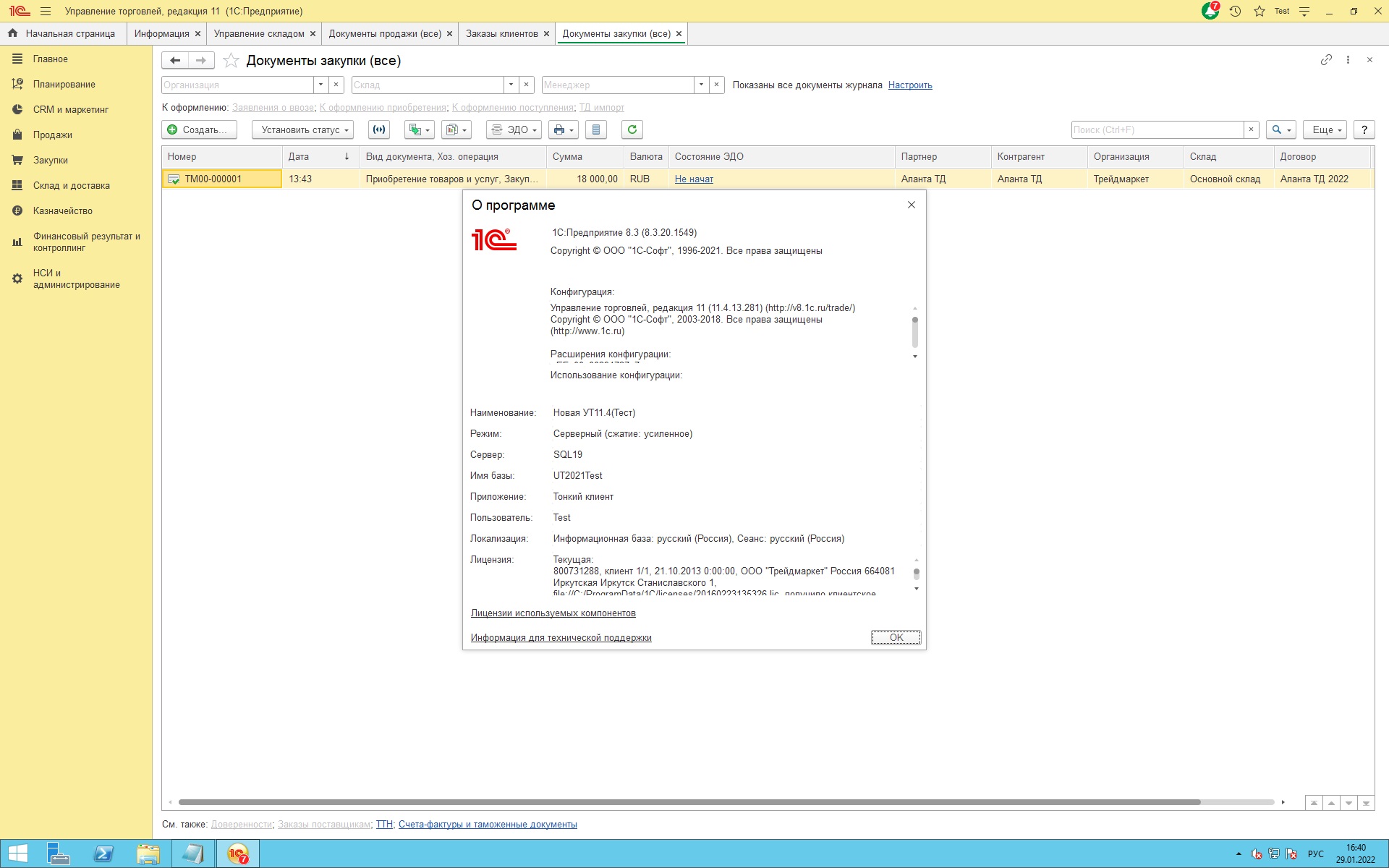This screenshot has width=1389, height=868.
Task: Clear the Менеджер filter with X
Action: [716, 85]
